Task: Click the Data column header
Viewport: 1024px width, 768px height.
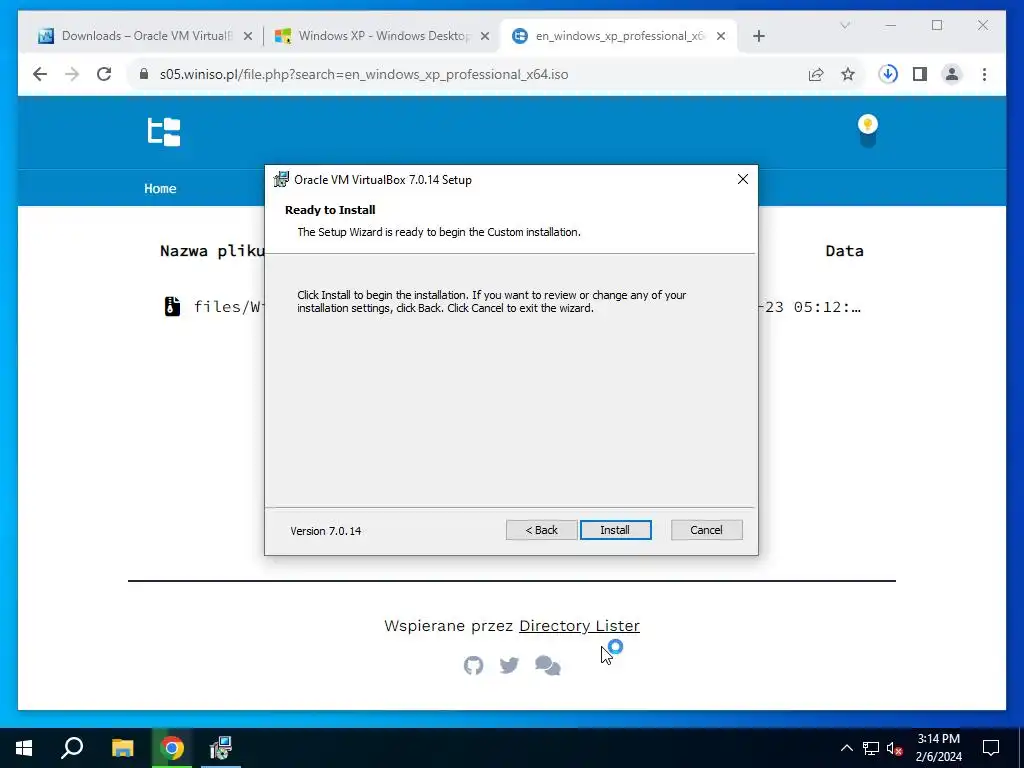Action: 844,251
